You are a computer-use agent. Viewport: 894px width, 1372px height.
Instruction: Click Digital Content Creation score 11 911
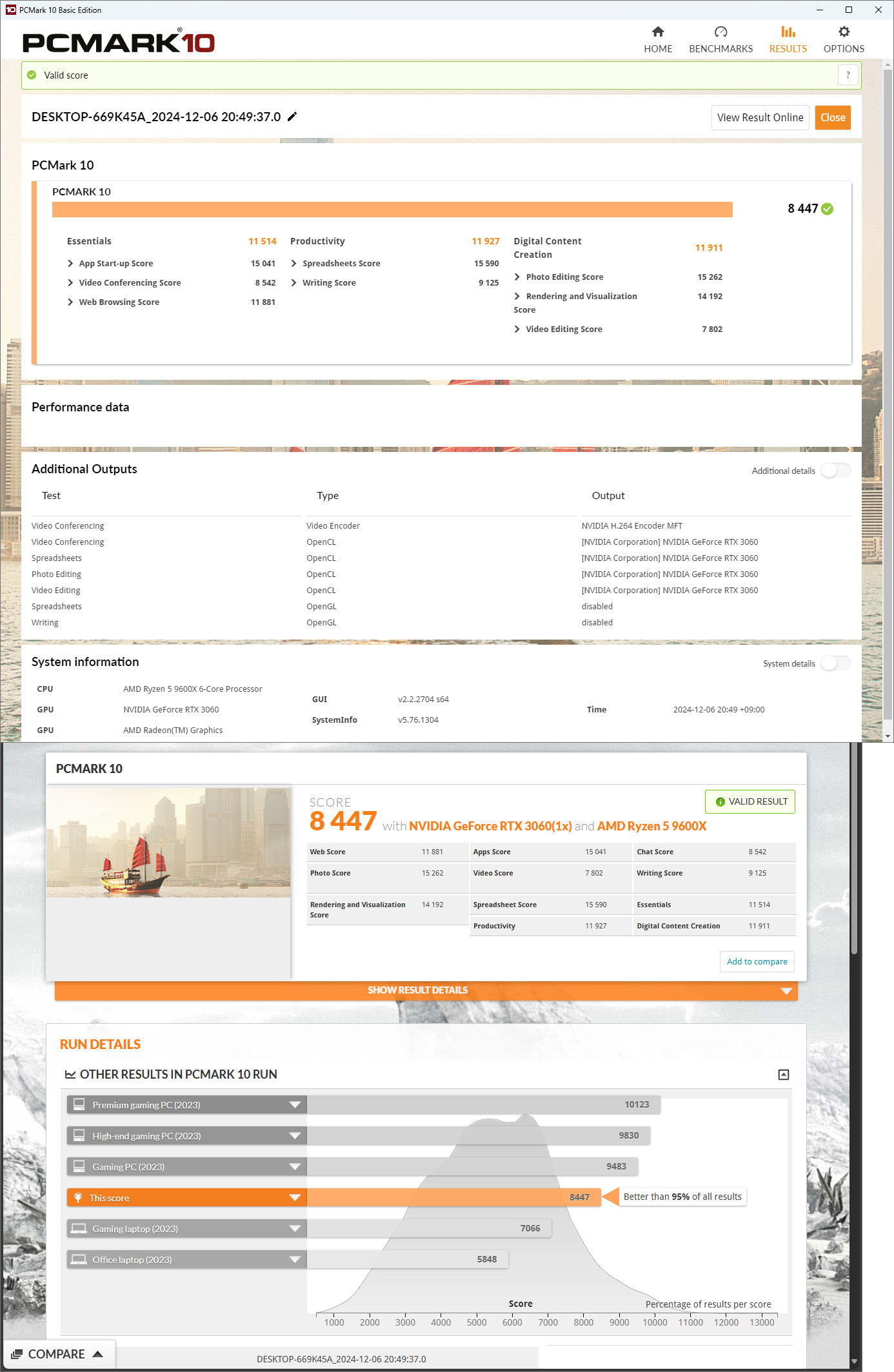pyautogui.click(x=708, y=248)
